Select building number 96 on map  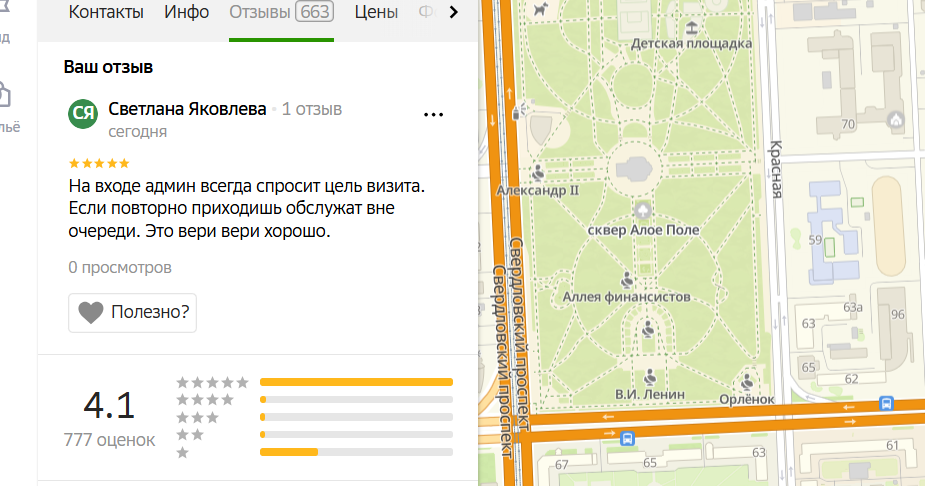point(898,315)
